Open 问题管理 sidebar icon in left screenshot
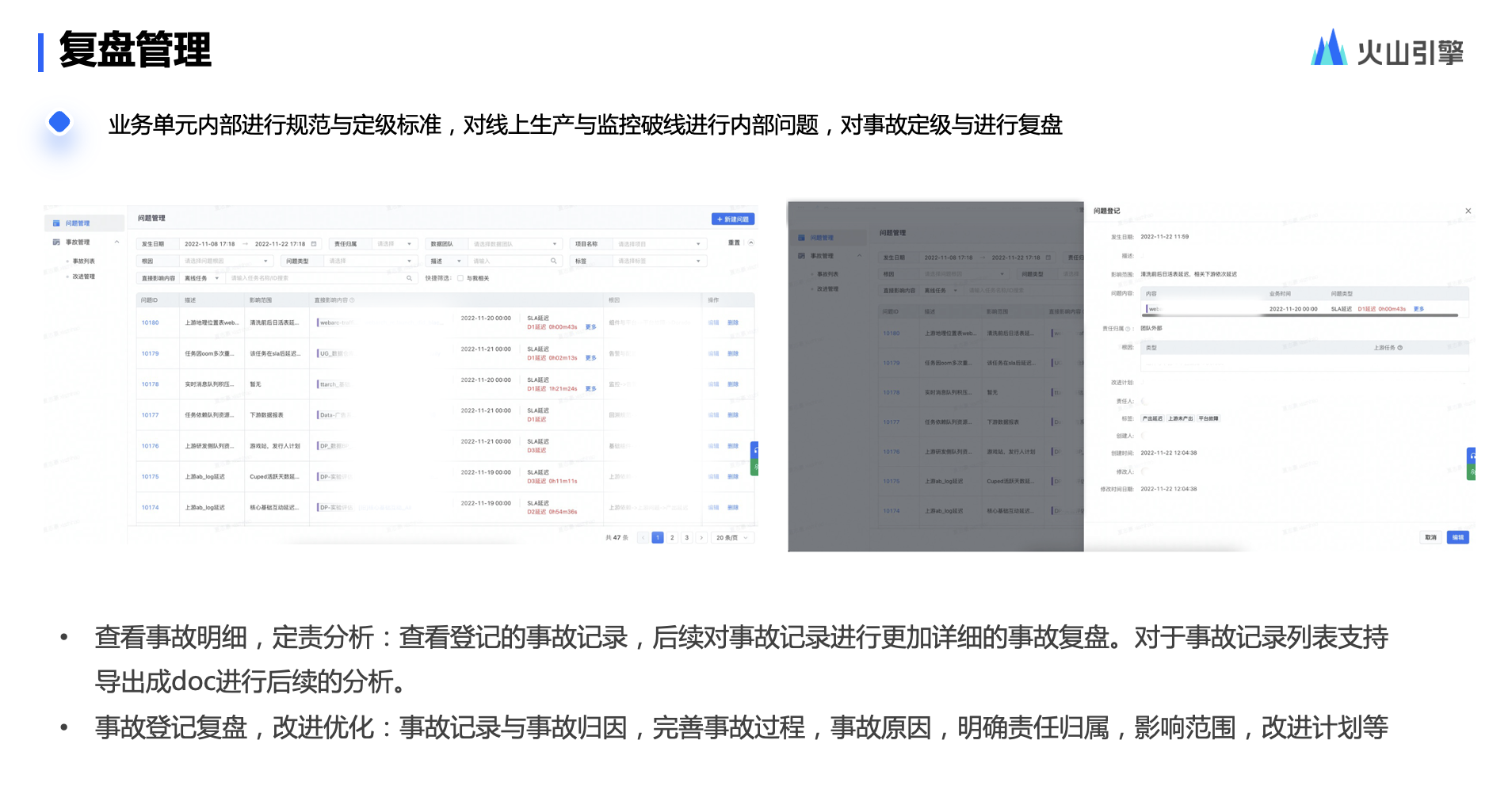1512x786 pixels. [56, 223]
